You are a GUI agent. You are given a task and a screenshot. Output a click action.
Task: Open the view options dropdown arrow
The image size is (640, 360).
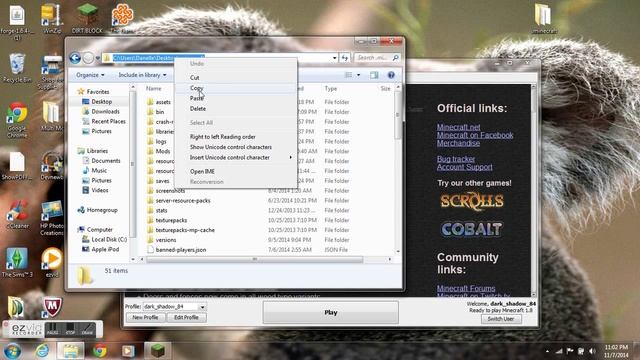tap(358, 75)
